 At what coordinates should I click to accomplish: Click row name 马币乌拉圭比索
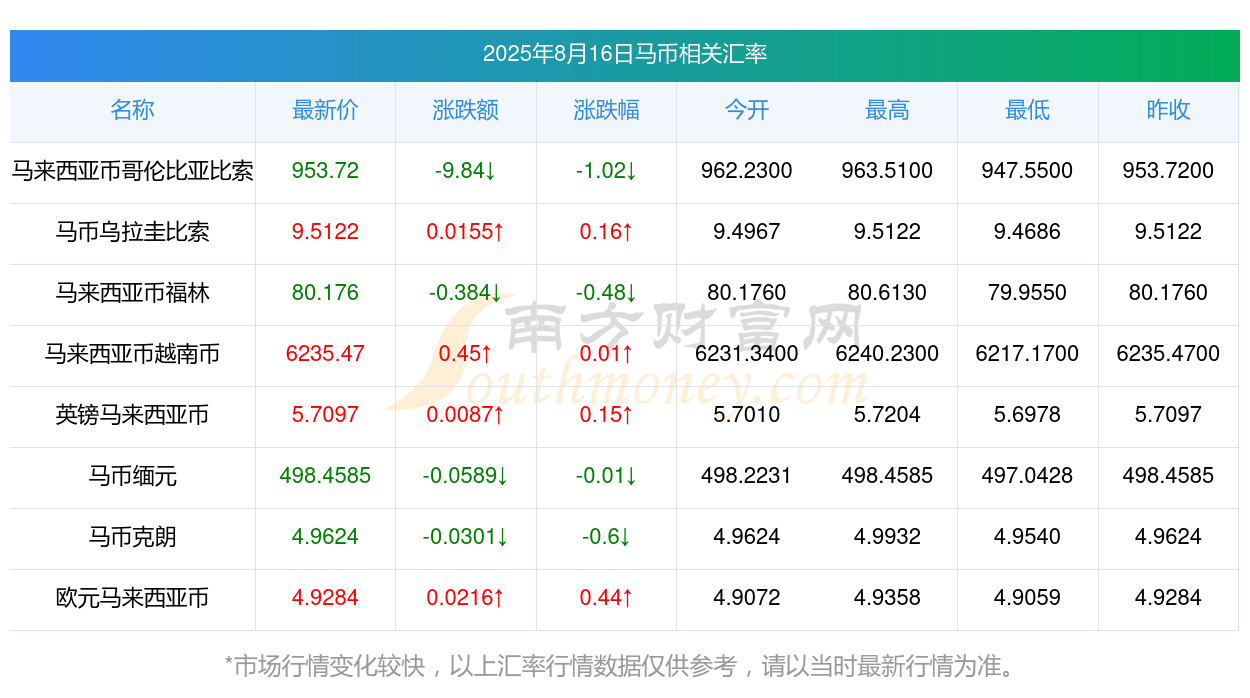tap(132, 232)
